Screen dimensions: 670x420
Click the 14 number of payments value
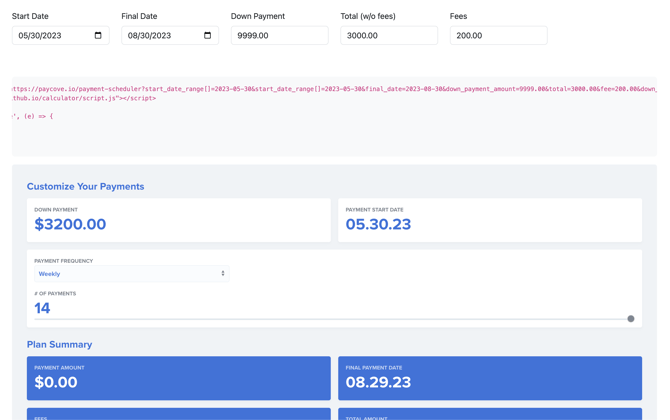[x=42, y=308]
